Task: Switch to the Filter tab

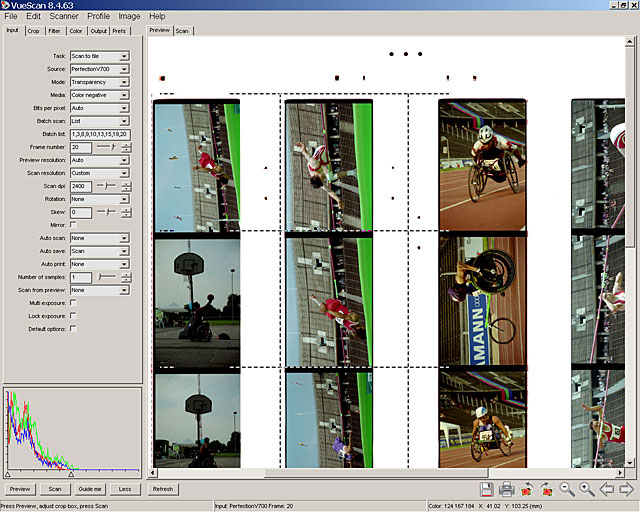Action: coord(54,31)
